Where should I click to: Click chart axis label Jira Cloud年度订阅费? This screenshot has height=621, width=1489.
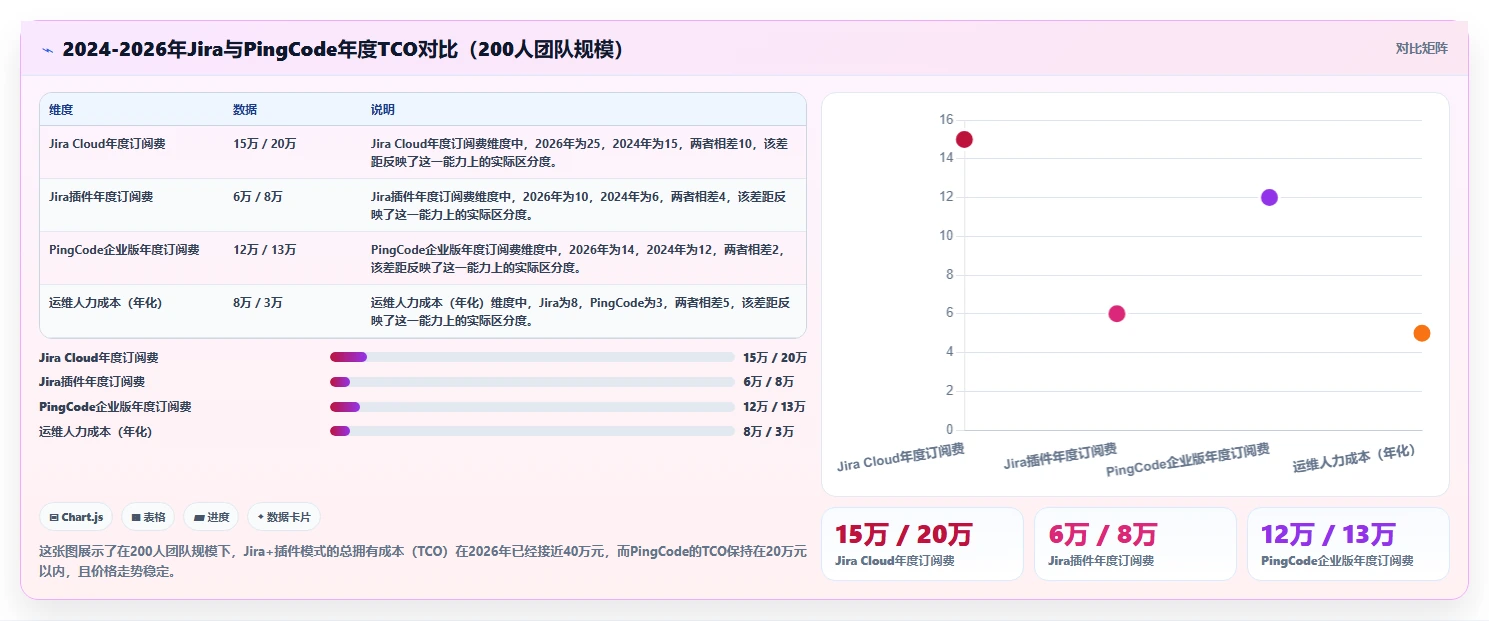click(901, 458)
